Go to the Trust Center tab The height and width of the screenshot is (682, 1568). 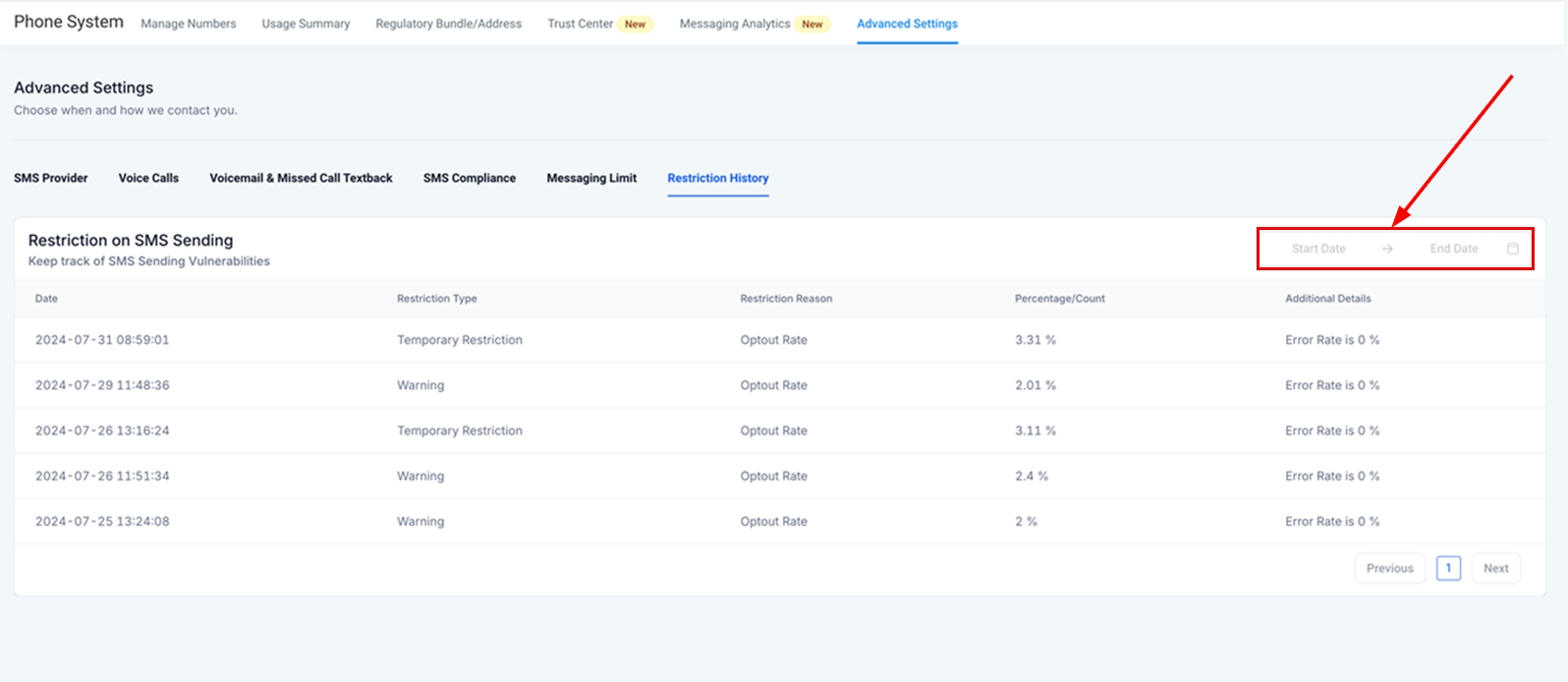[x=581, y=24]
